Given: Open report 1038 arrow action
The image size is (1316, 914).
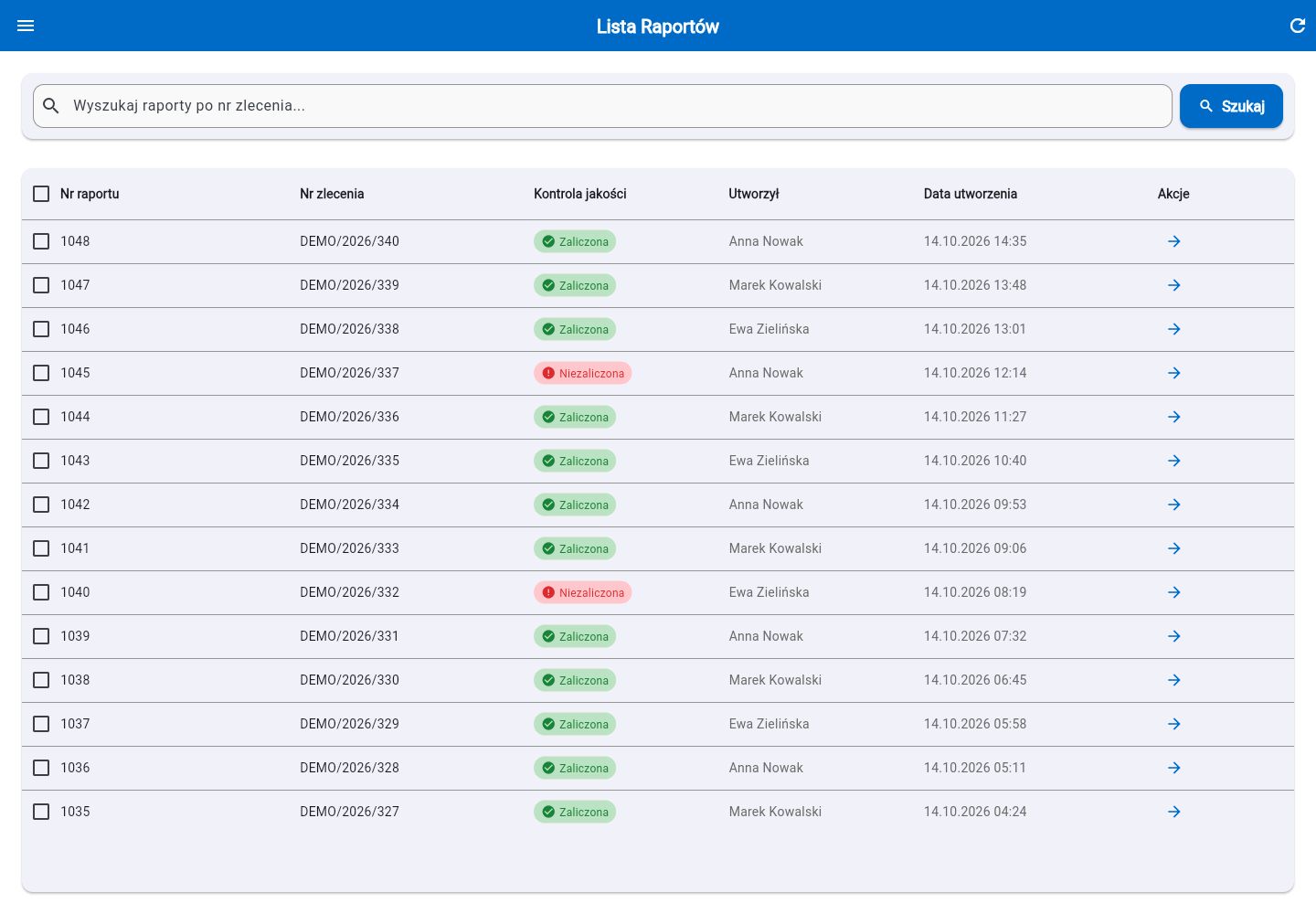Looking at the screenshot, I should click(x=1174, y=680).
